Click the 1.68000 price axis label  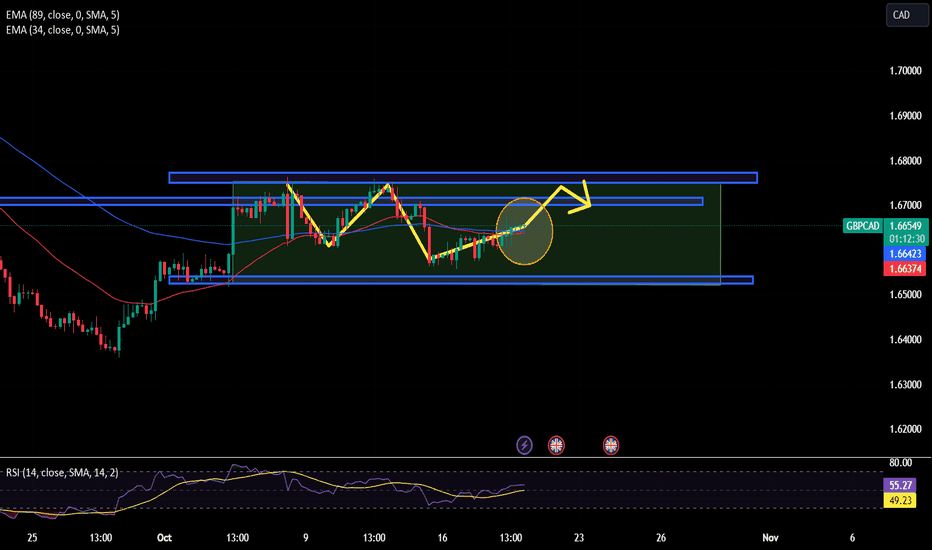point(905,161)
